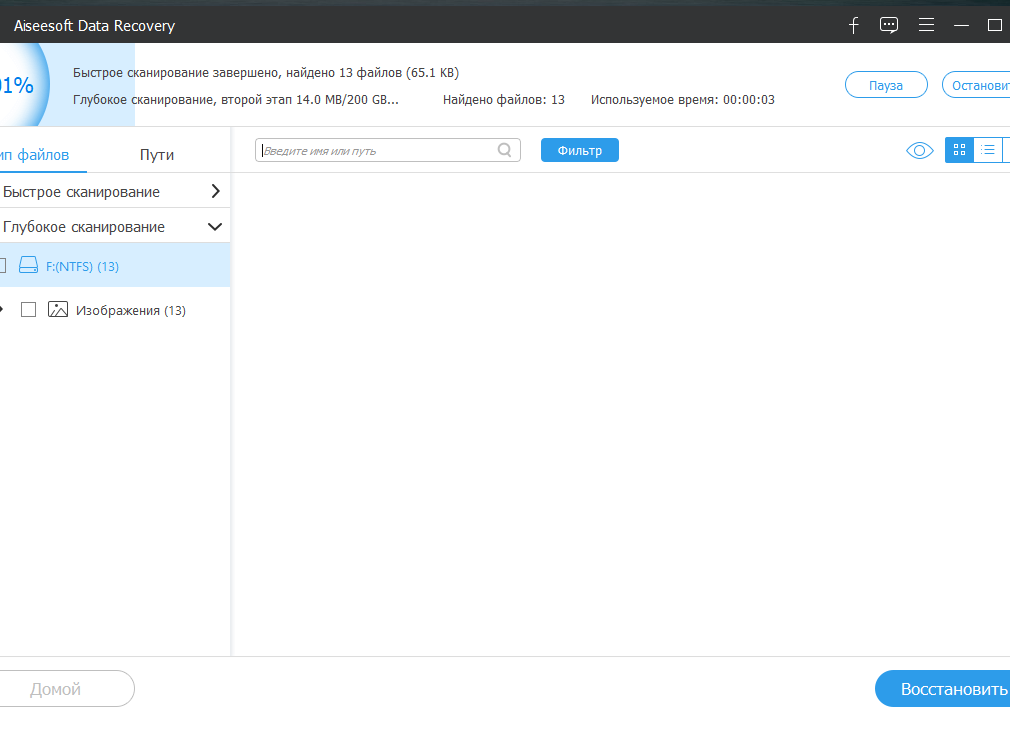
Task: Click the Глубокое сканирование, второй этап status line
Action: (x=236, y=100)
